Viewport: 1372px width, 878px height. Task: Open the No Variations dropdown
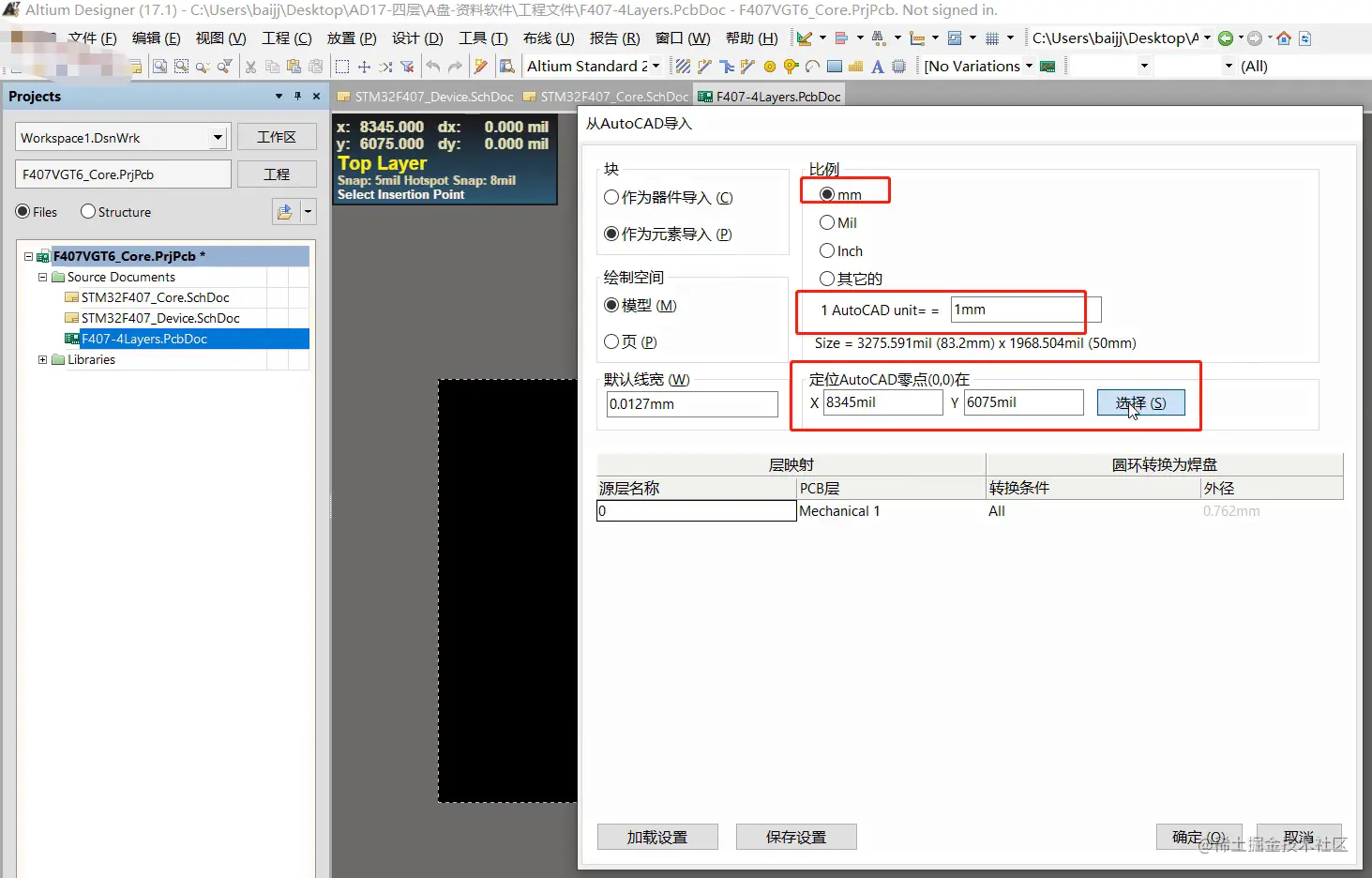1029,67
